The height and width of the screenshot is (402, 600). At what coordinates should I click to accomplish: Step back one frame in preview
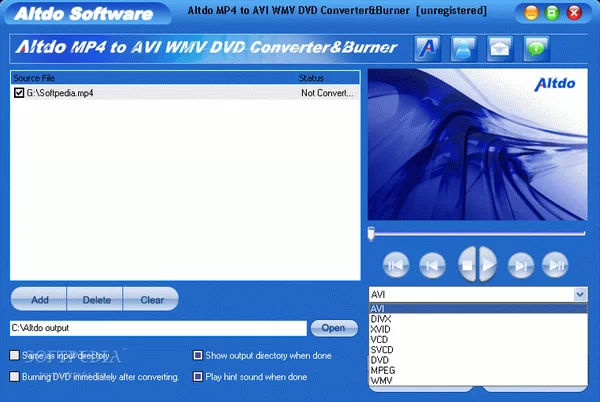coord(432,265)
